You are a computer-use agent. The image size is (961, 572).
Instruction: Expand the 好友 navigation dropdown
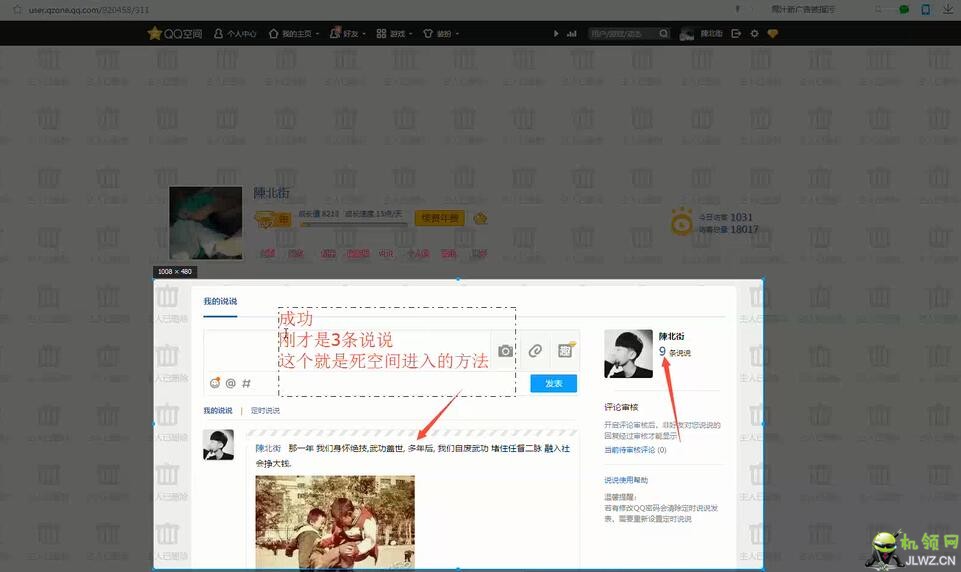(x=348, y=34)
